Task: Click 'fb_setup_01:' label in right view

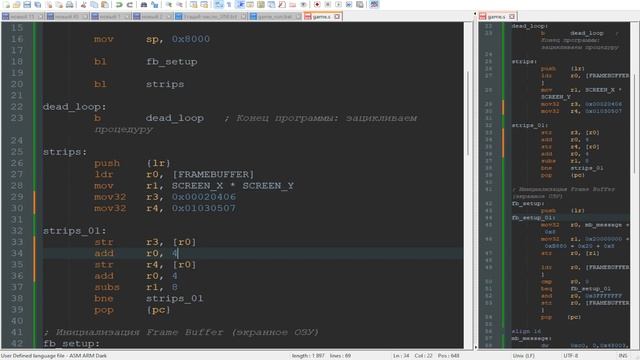Action: click(x=533, y=218)
